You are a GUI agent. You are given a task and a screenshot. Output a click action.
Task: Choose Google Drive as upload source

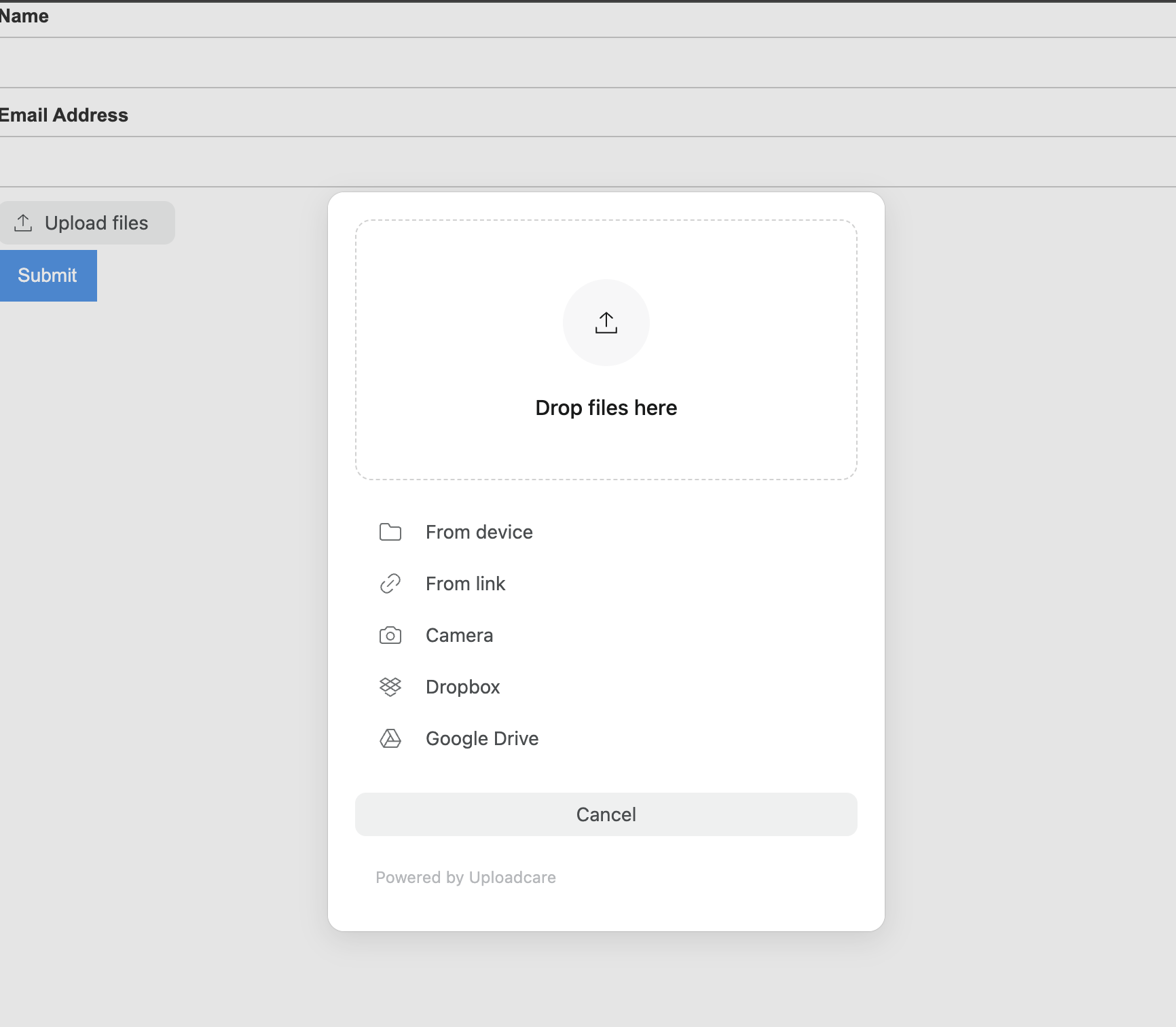pos(482,738)
